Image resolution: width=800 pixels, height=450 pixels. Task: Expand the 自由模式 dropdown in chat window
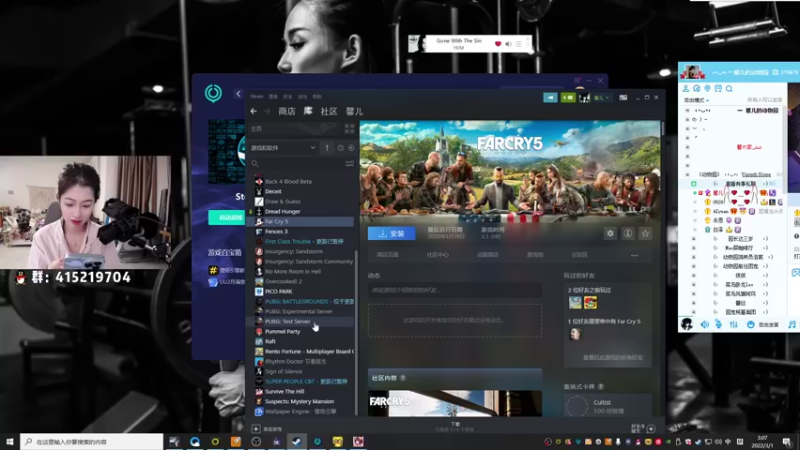tap(696, 100)
